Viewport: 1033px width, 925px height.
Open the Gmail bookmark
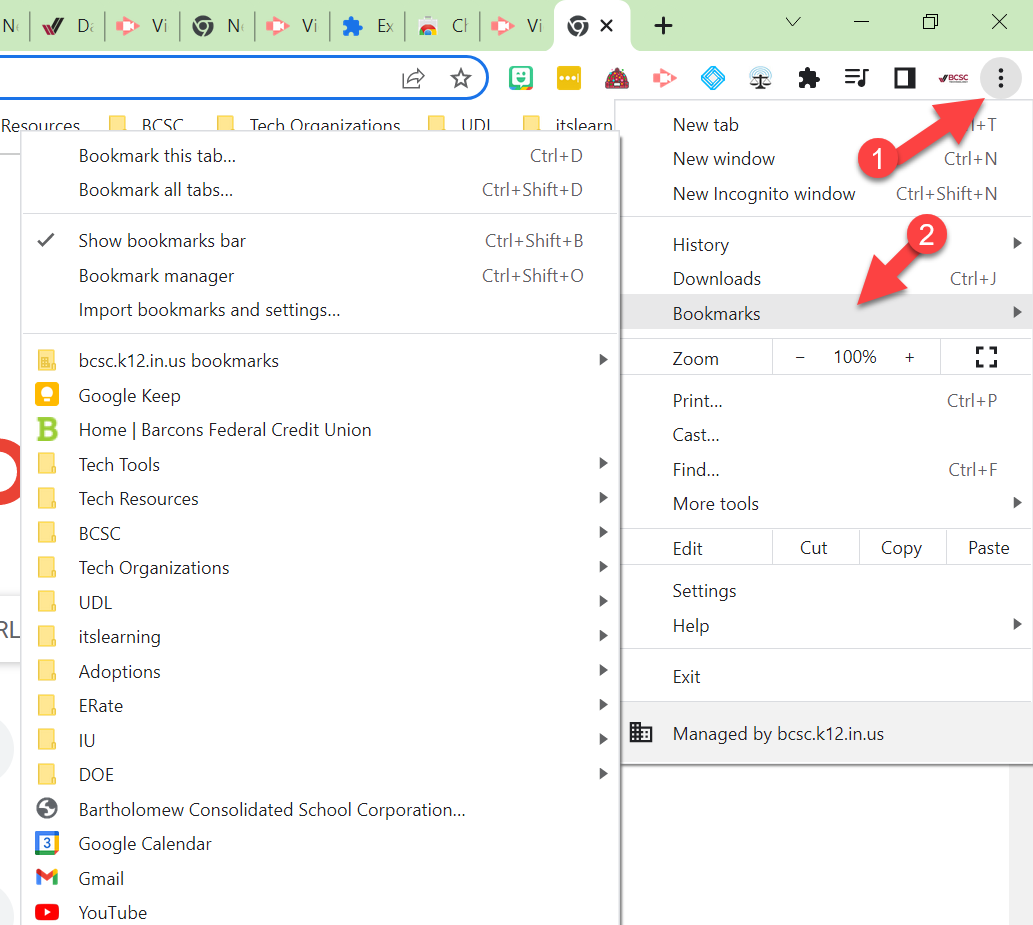click(x=321, y=879)
